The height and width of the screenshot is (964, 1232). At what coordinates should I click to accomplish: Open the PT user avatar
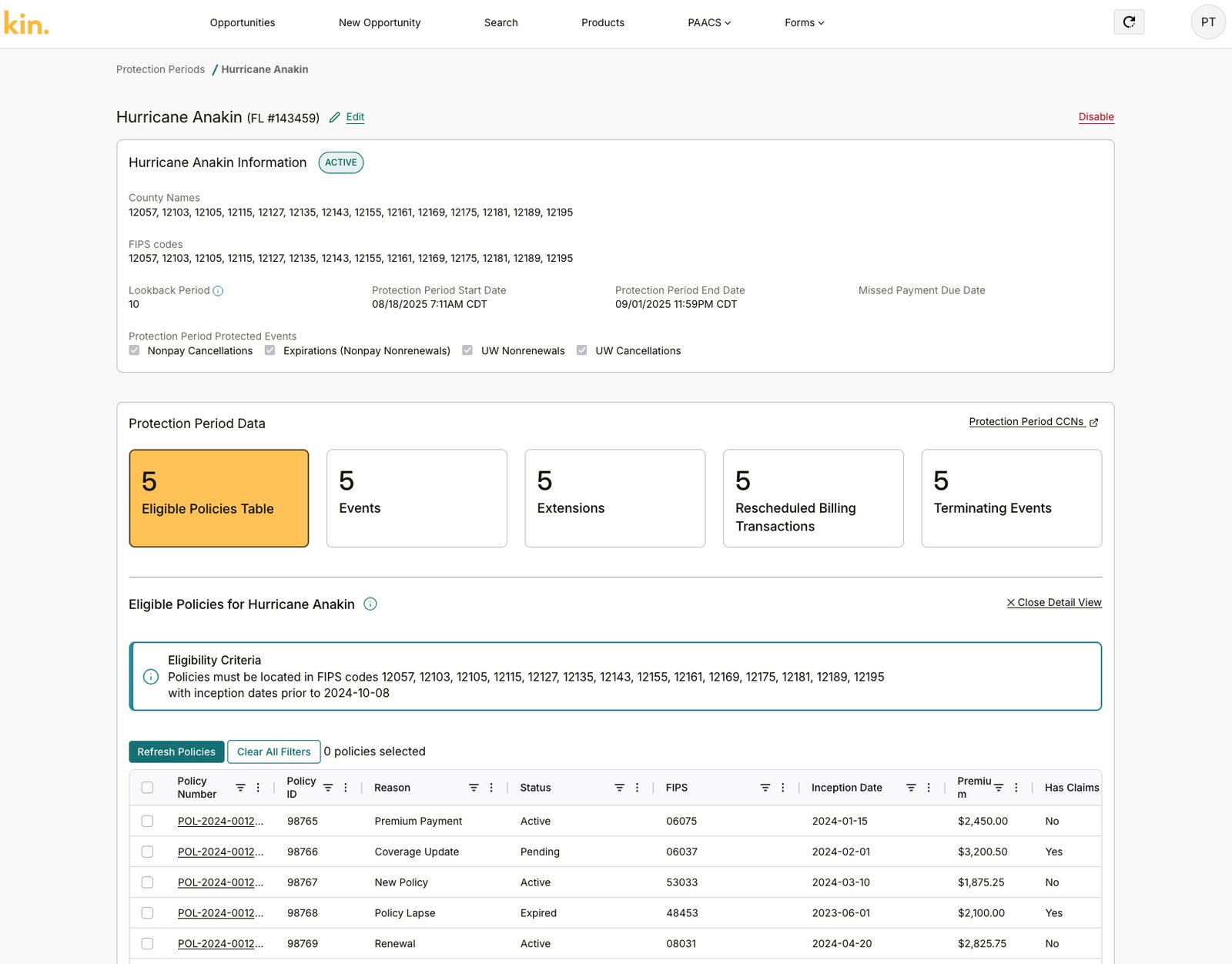pyautogui.click(x=1208, y=22)
